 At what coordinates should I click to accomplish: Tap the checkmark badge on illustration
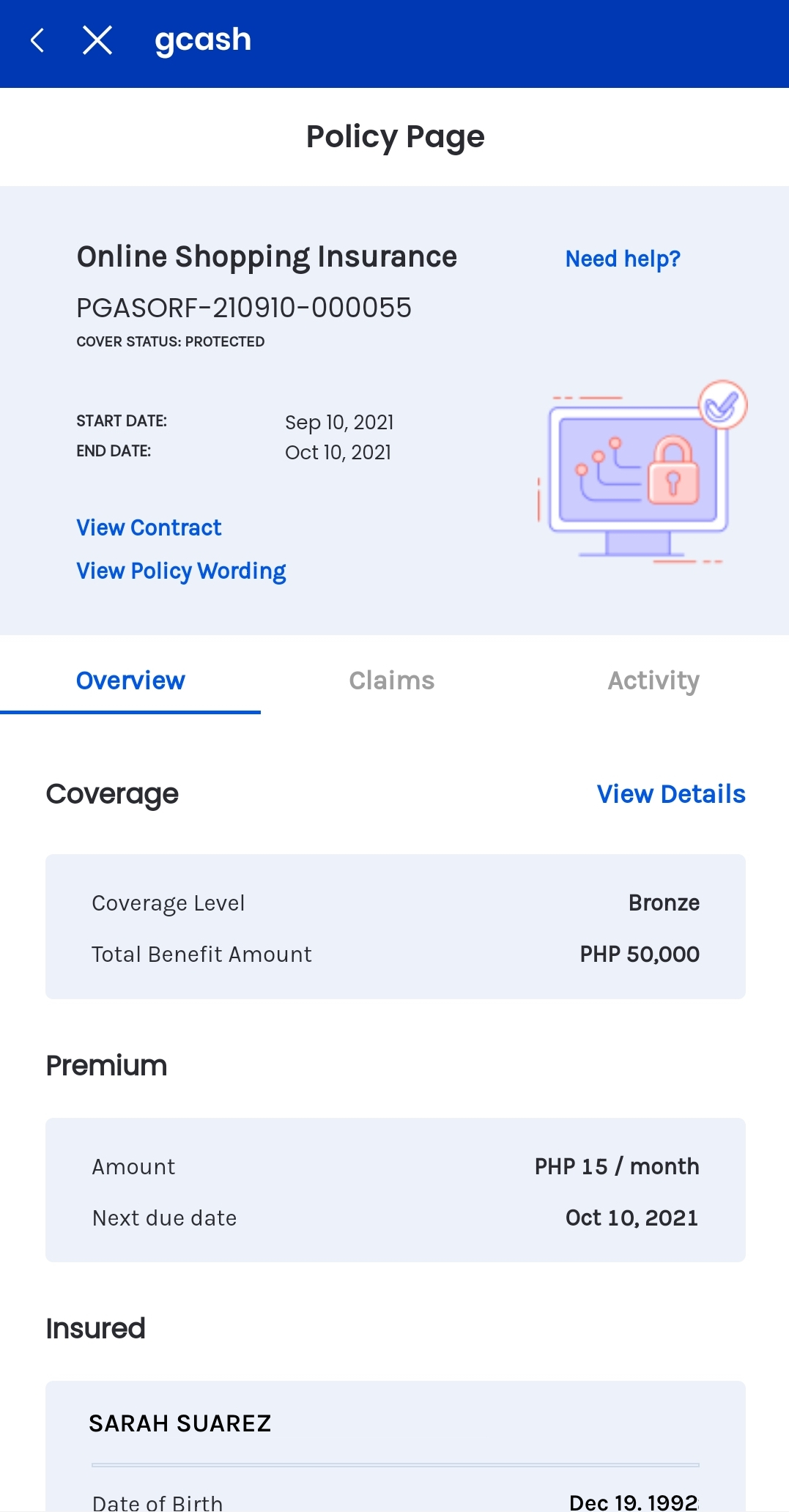722,404
